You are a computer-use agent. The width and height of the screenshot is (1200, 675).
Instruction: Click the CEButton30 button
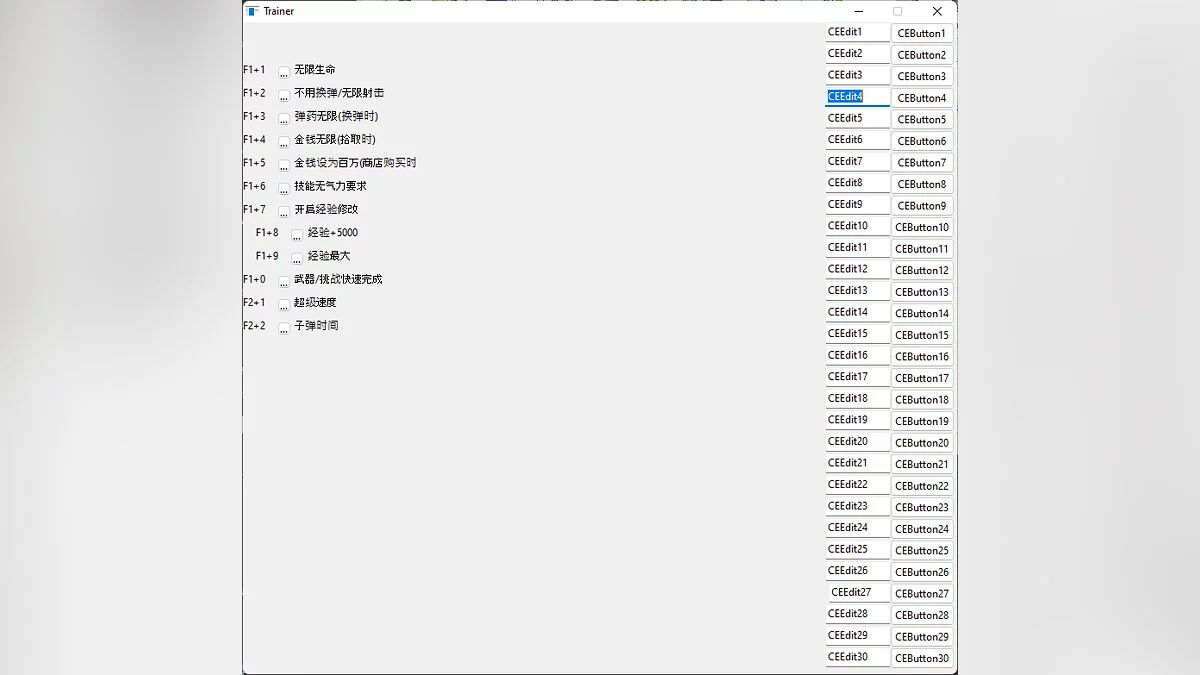pyautogui.click(x=921, y=658)
